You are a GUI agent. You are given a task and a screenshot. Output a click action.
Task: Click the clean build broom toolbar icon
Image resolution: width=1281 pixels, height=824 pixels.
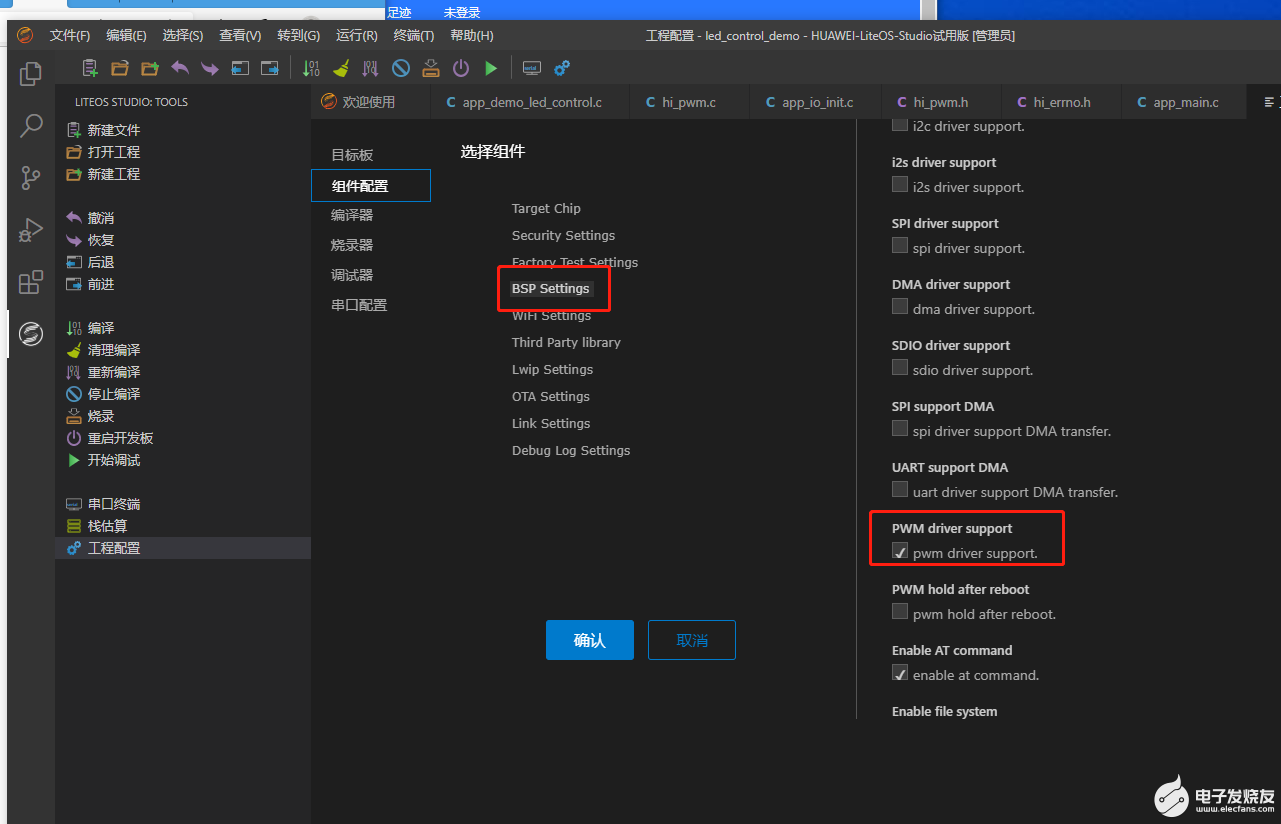341,68
